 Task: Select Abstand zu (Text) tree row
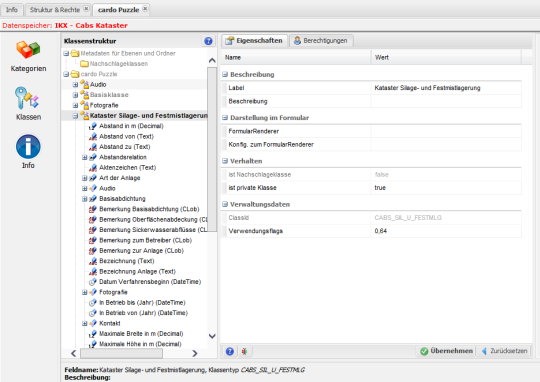coord(125,147)
